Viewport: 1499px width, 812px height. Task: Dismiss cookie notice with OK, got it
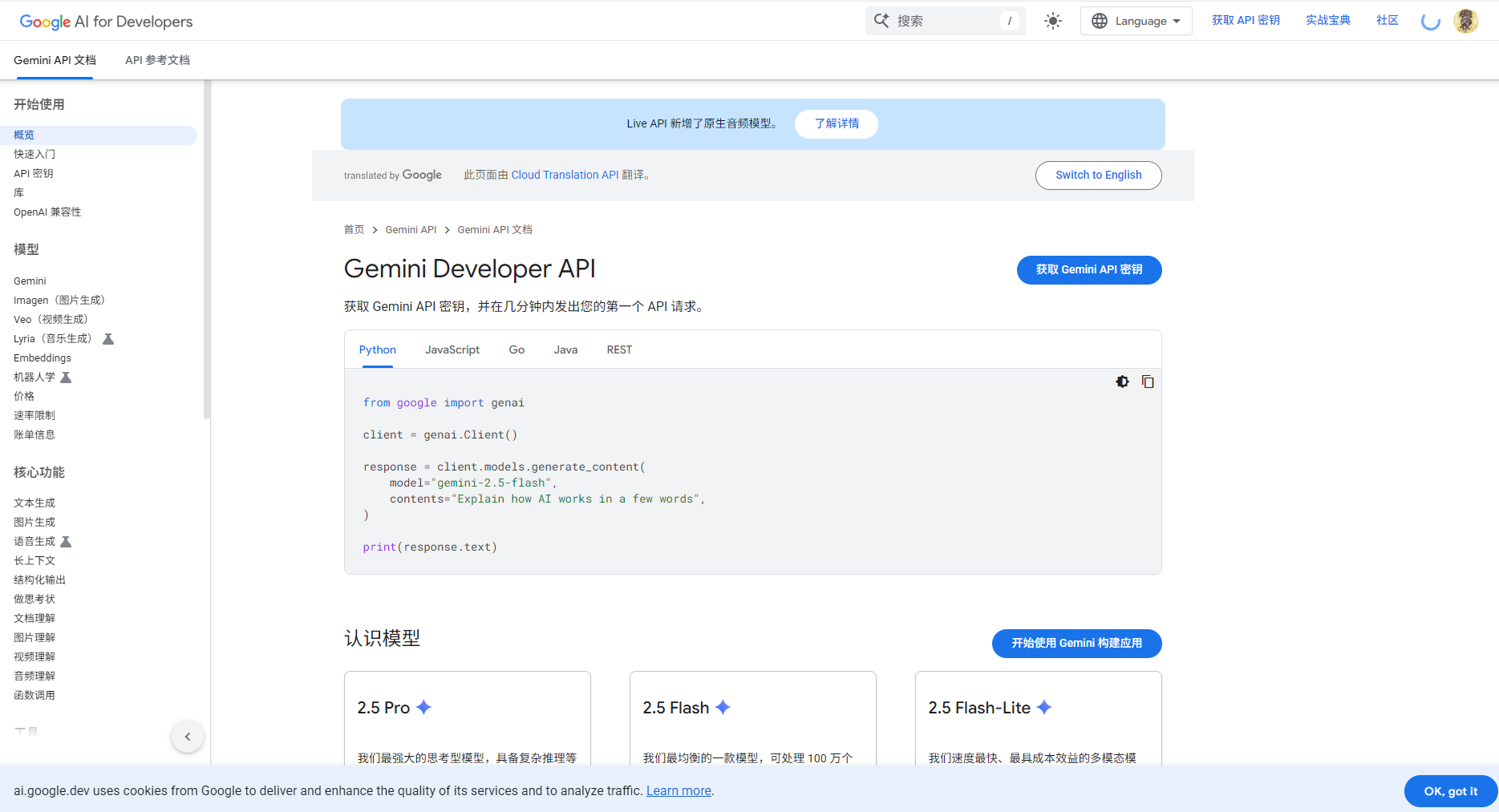tap(1450, 791)
